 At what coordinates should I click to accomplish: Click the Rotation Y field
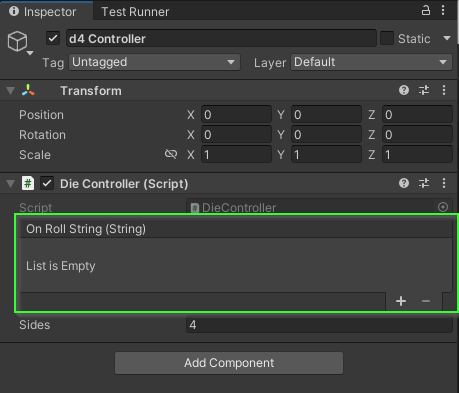point(326,135)
